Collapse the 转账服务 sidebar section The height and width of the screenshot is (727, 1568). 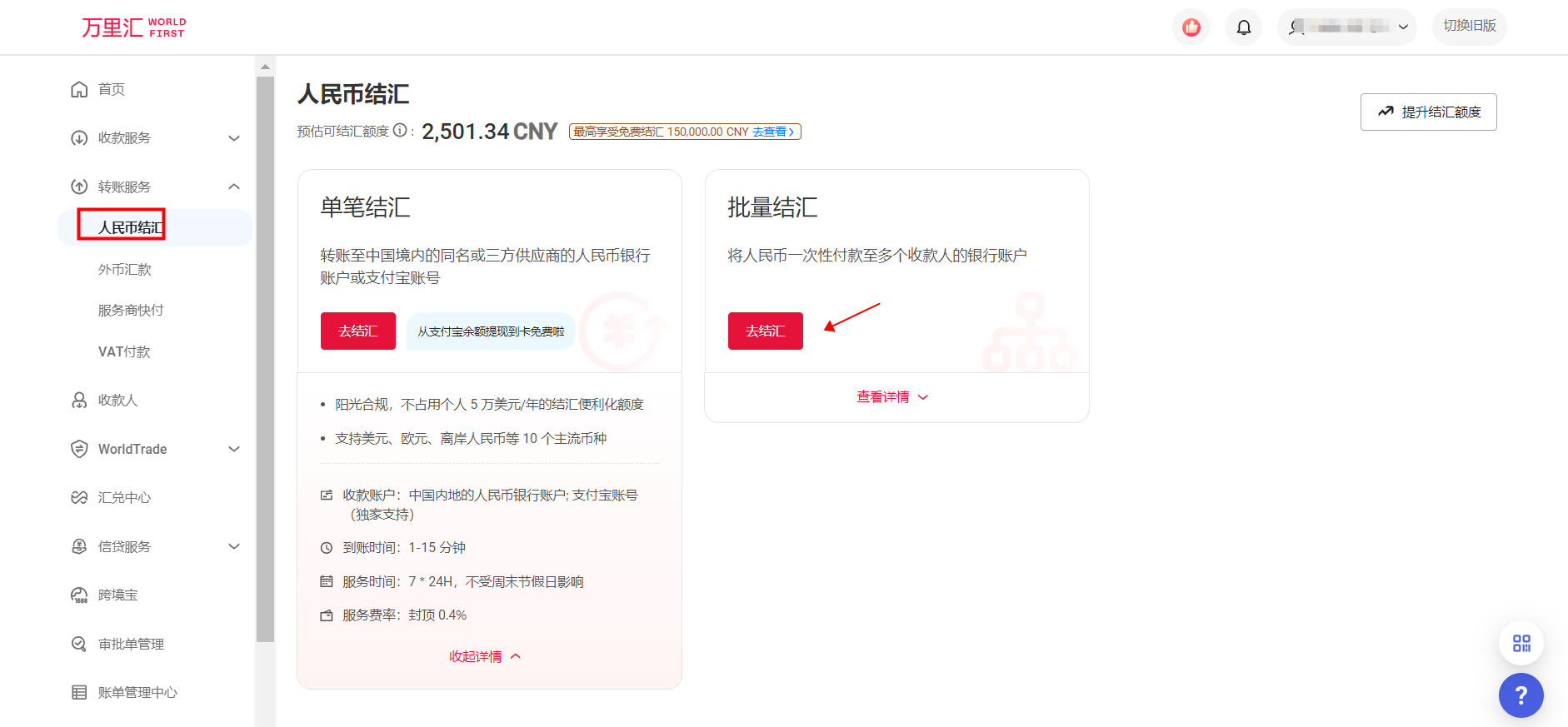pyautogui.click(x=234, y=187)
